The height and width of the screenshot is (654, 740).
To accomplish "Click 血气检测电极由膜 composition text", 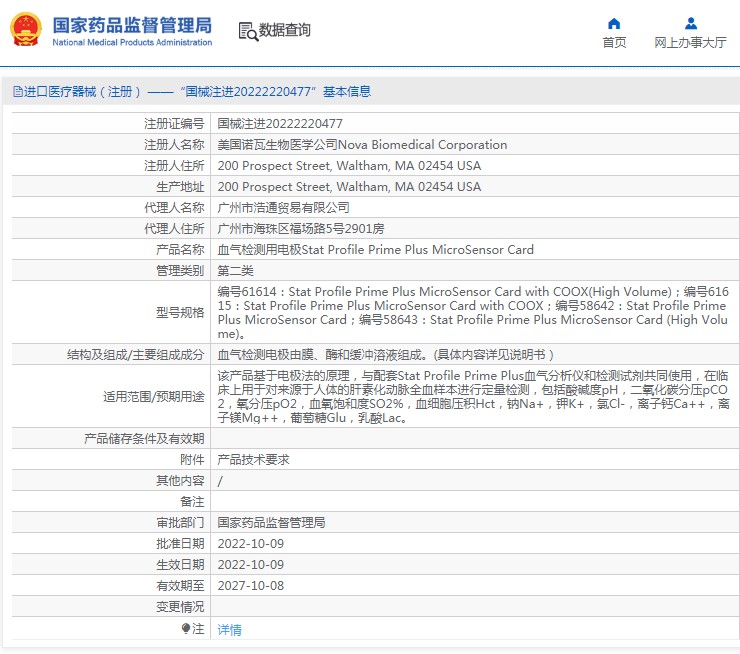I will pyautogui.click(x=385, y=355).
